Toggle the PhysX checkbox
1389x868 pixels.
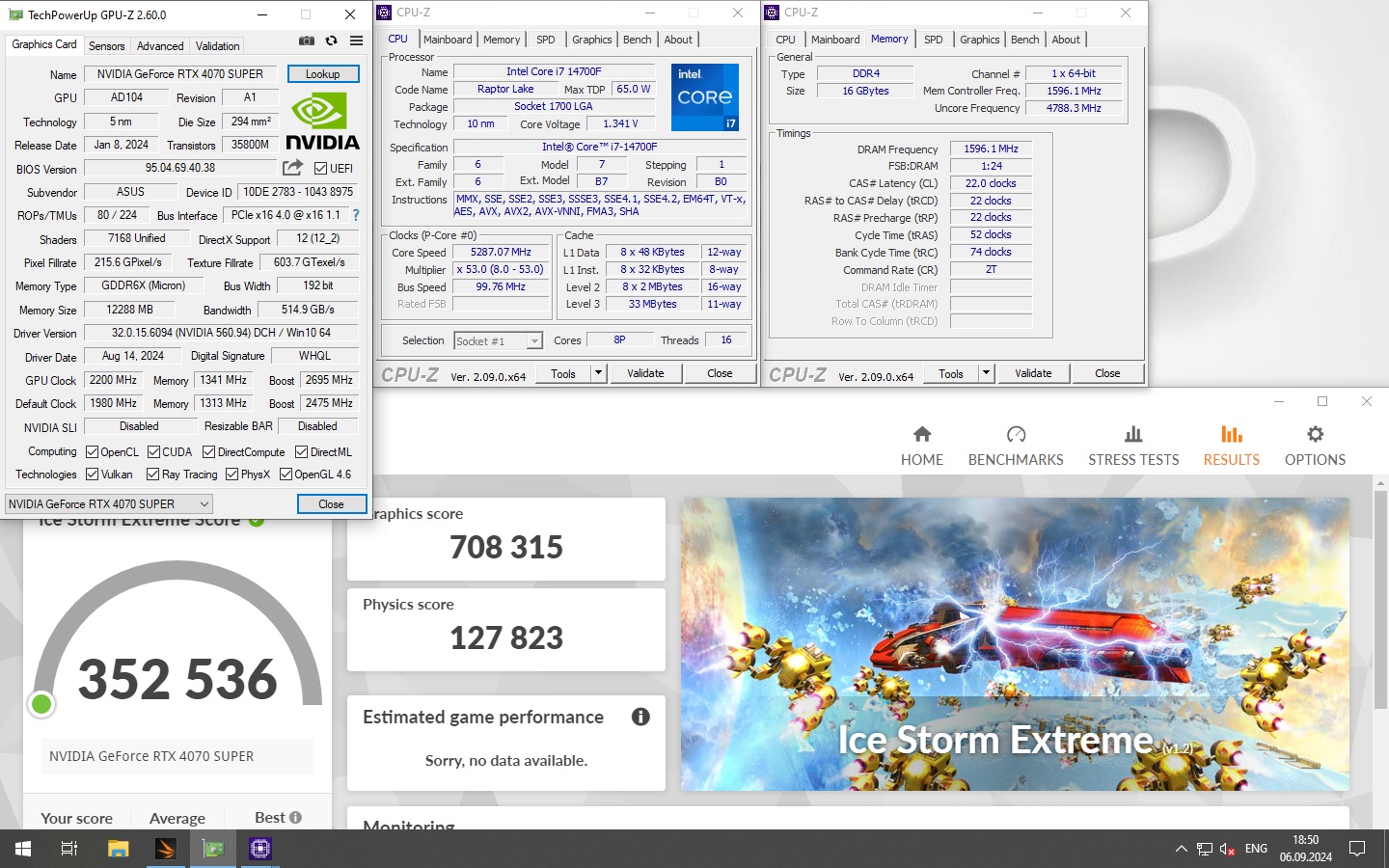(x=231, y=474)
